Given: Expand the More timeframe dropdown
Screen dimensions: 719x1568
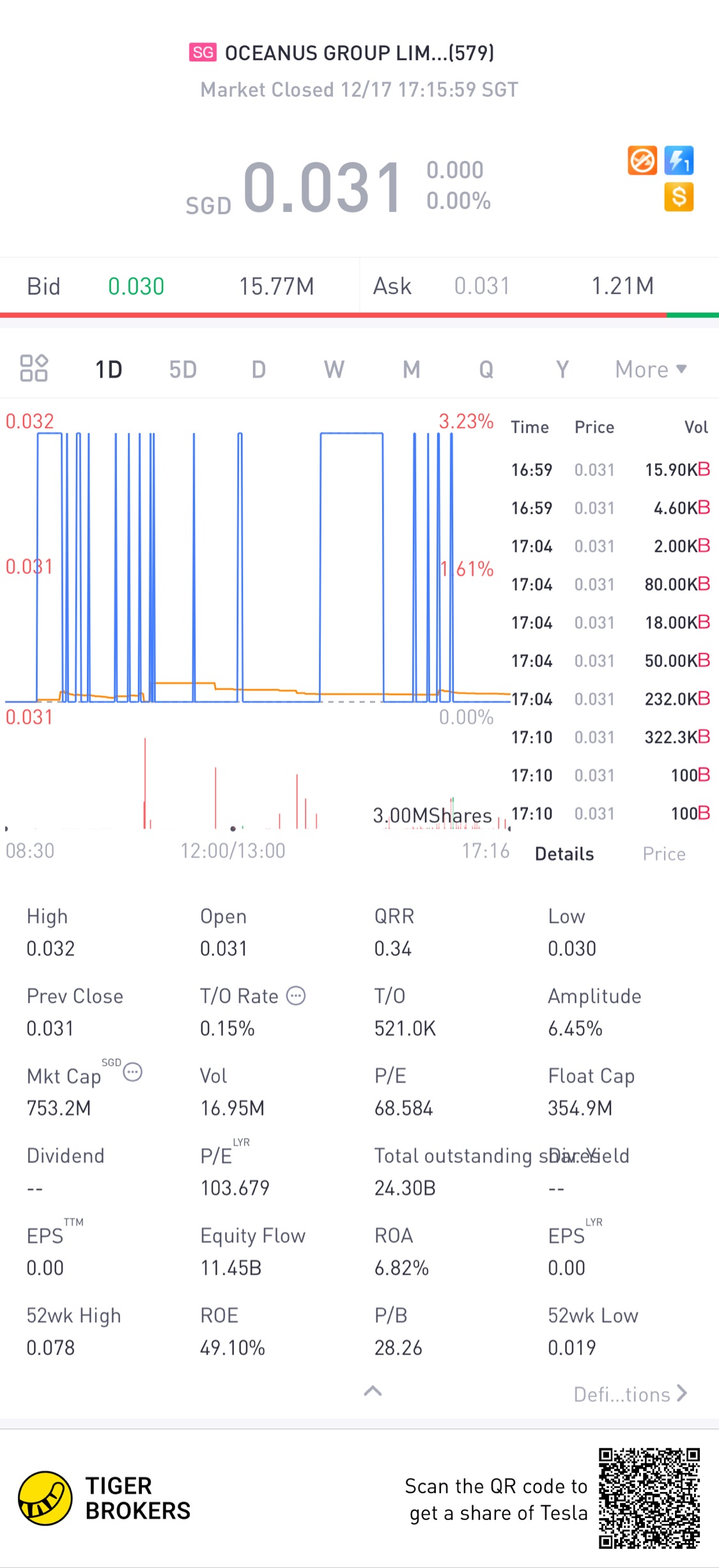Looking at the screenshot, I should click(651, 369).
